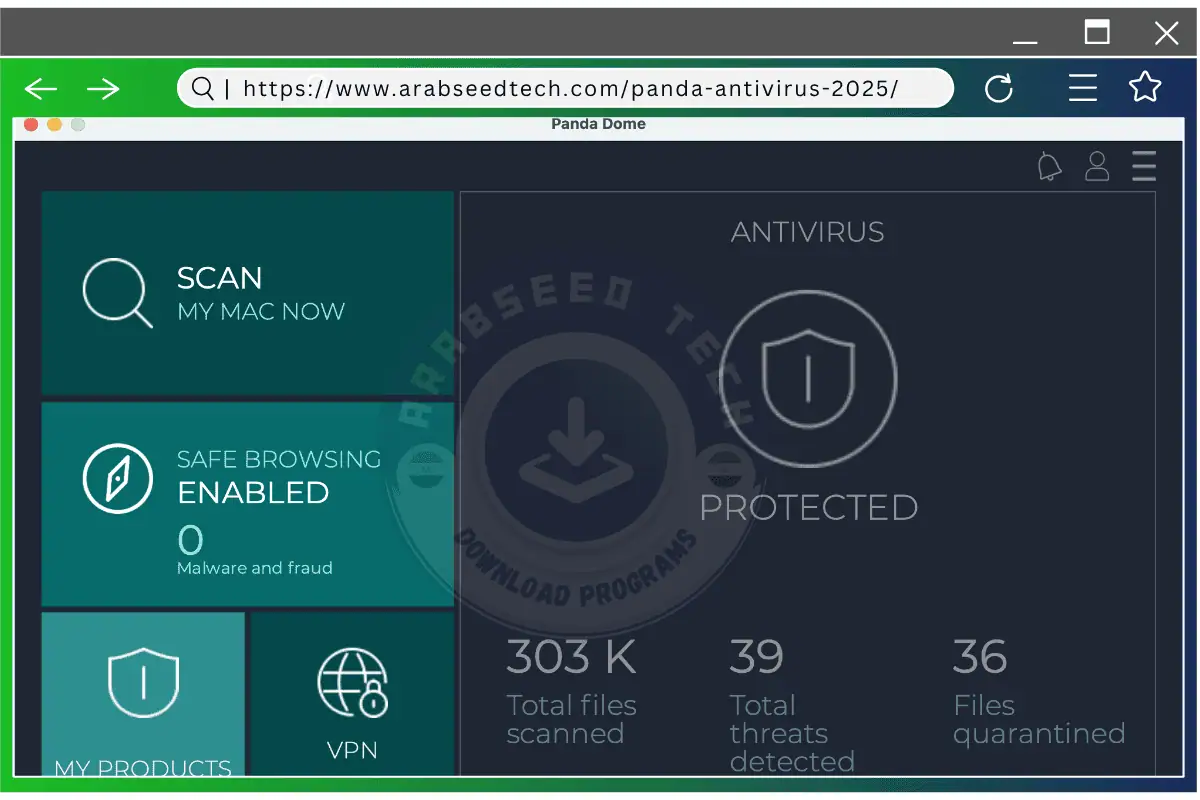Viewport: 1200px width, 800px height.
Task: Disable Antivirus protection from the Protected panel
Action: [810, 507]
